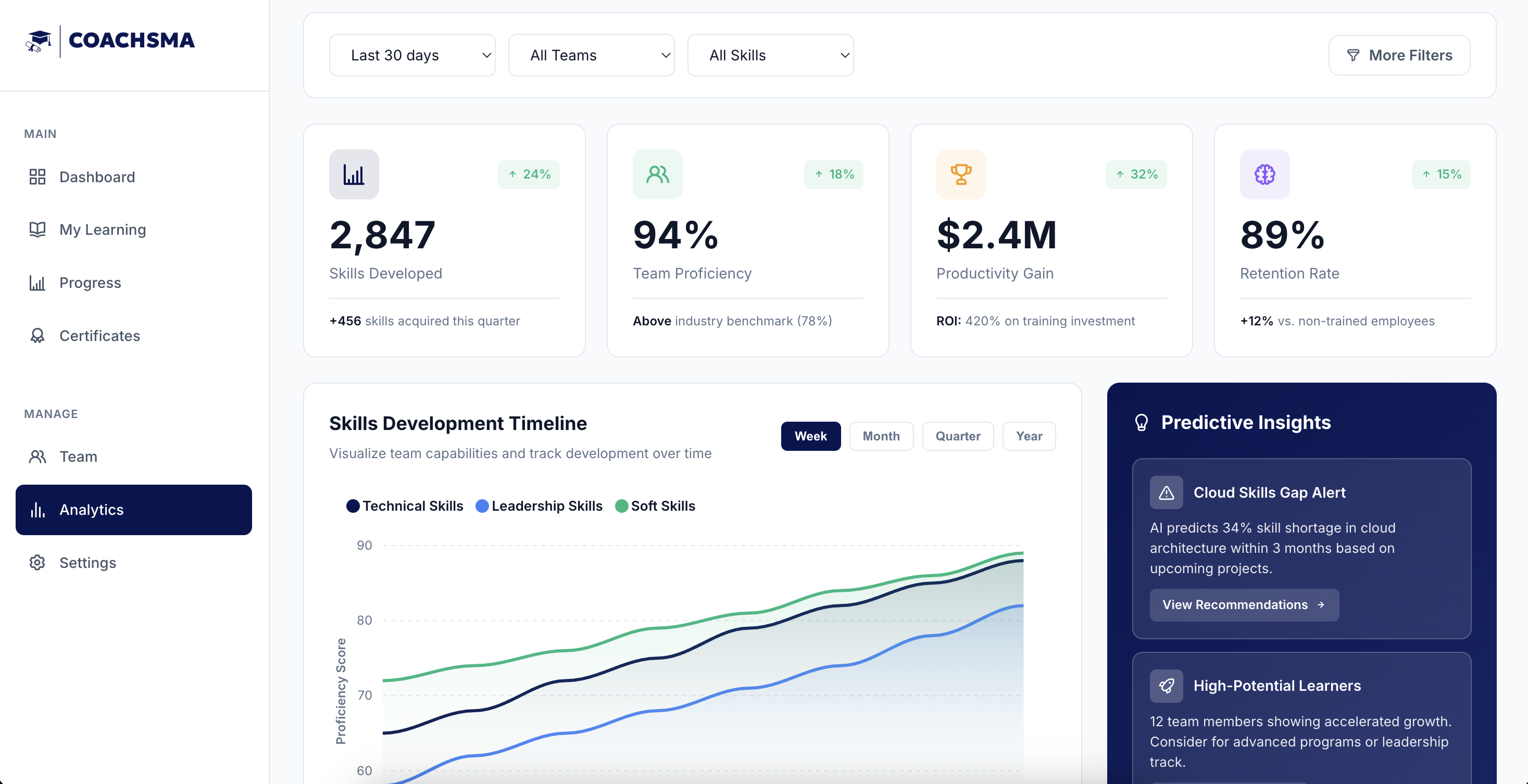The image size is (1528, 784).
Task: Click View Recommendations button
Action: click(x=1243, y=604)
